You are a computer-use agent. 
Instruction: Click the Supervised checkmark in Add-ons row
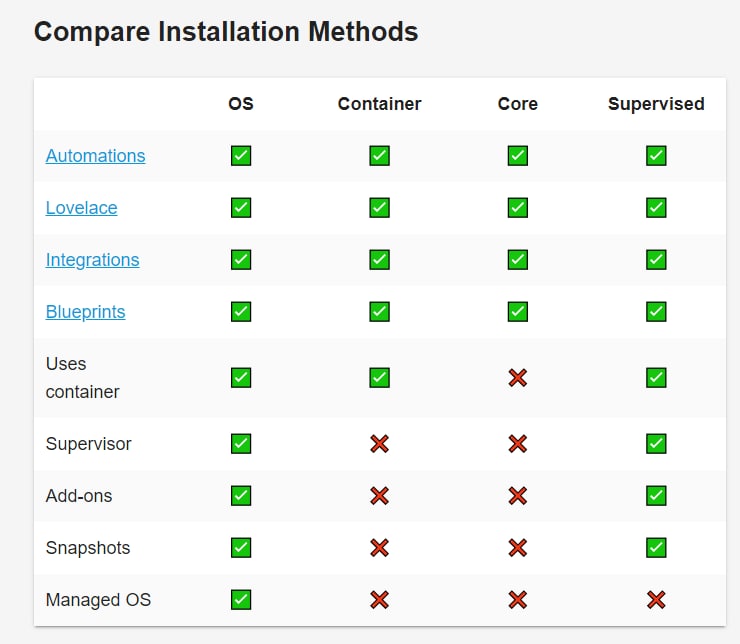(x=656, y=496)
